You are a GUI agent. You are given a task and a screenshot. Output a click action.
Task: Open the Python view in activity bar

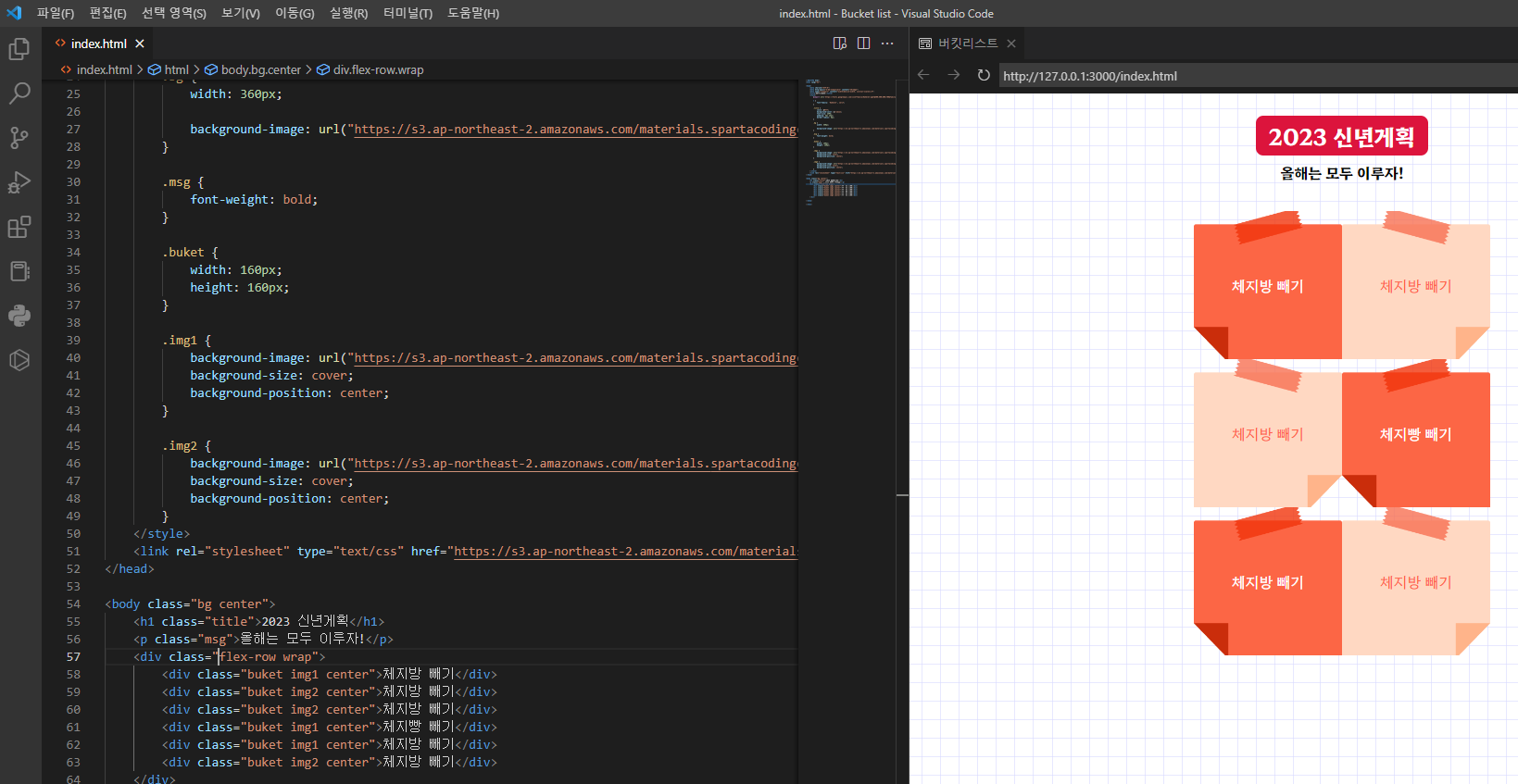tap(19, 315)
